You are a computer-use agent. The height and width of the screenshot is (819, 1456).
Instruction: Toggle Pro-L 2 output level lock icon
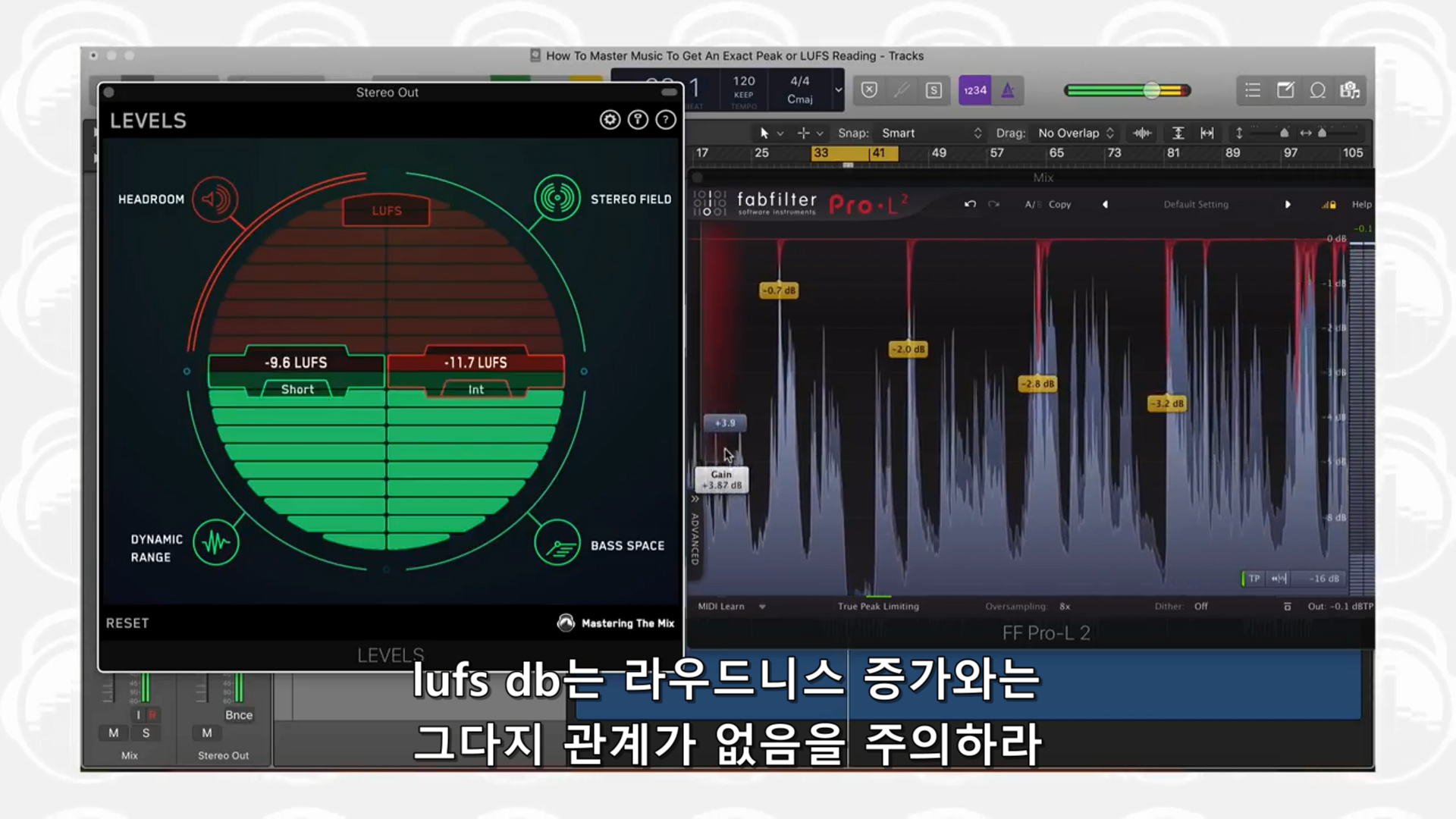coord(1329,204)
